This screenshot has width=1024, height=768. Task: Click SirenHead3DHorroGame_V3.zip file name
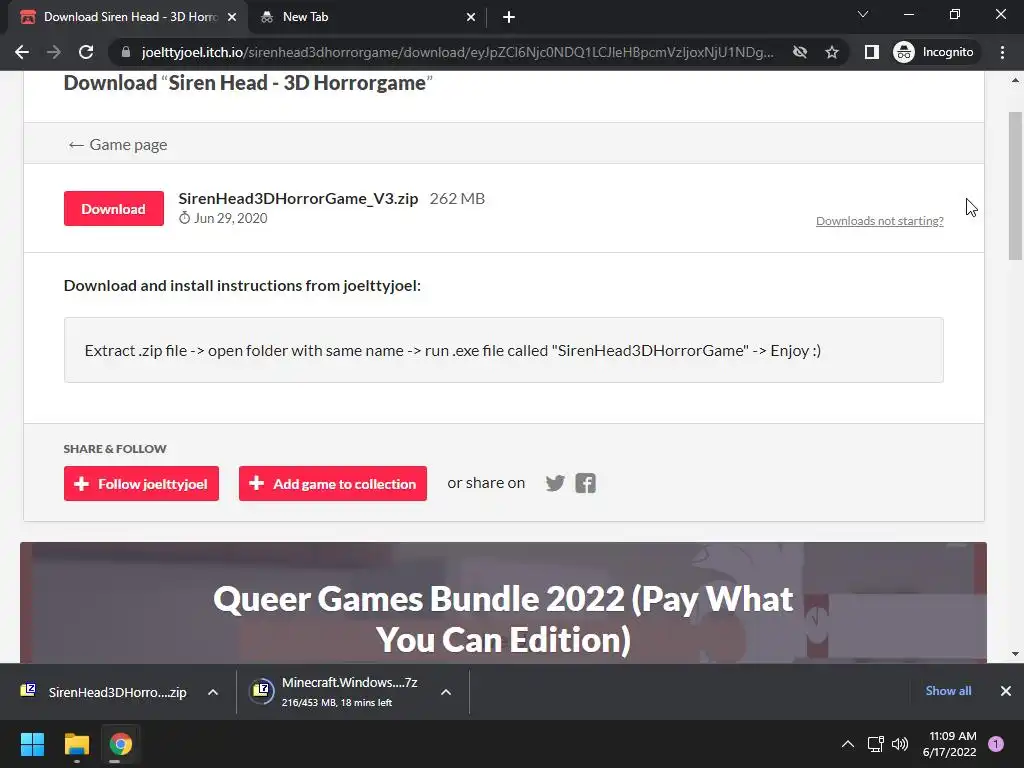(x=298, y=199)
